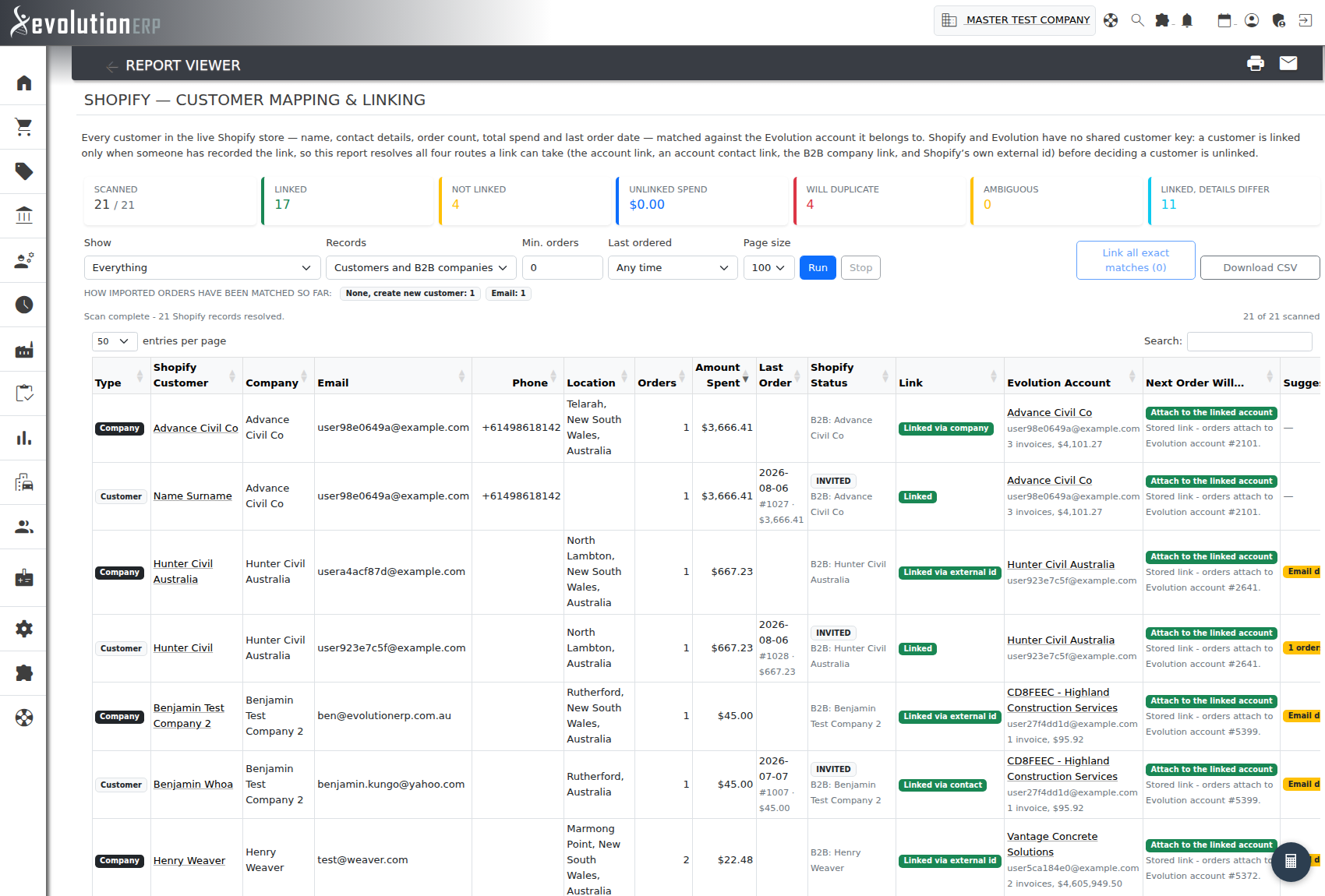Click the blue Run button
Viewport: 1325px width, 896px height.
coord(818,267)
